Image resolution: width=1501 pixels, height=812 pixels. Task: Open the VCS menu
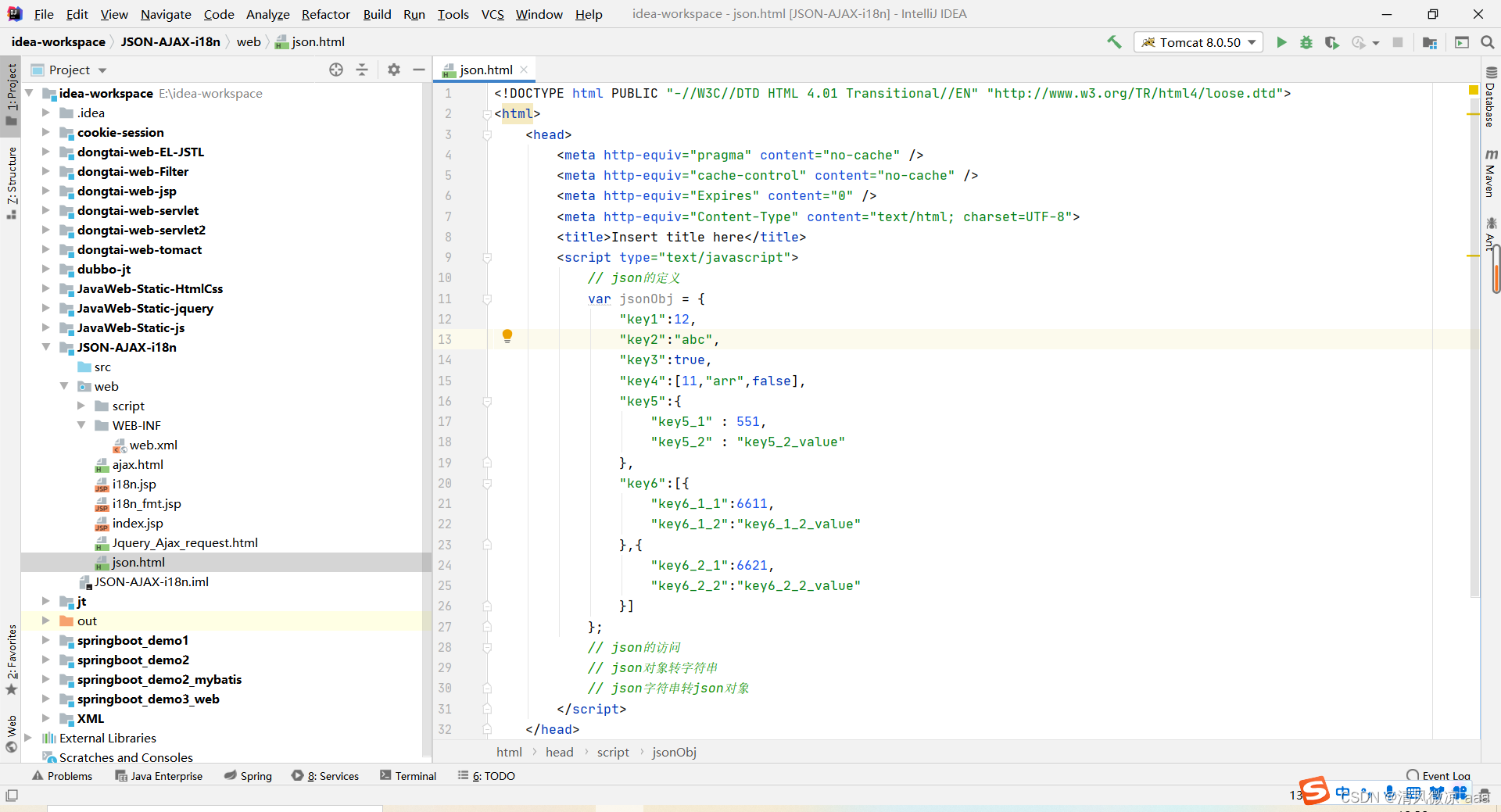(493, 14)
